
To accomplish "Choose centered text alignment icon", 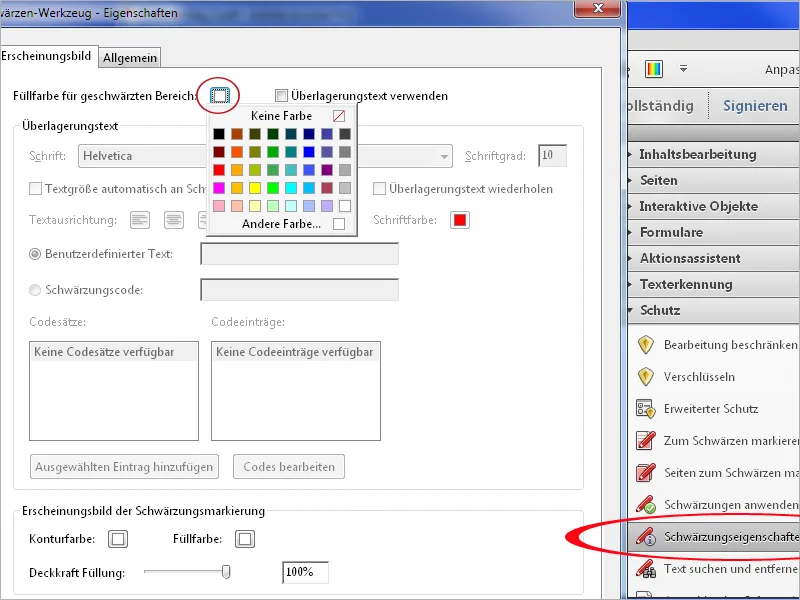I will point(173,220).
